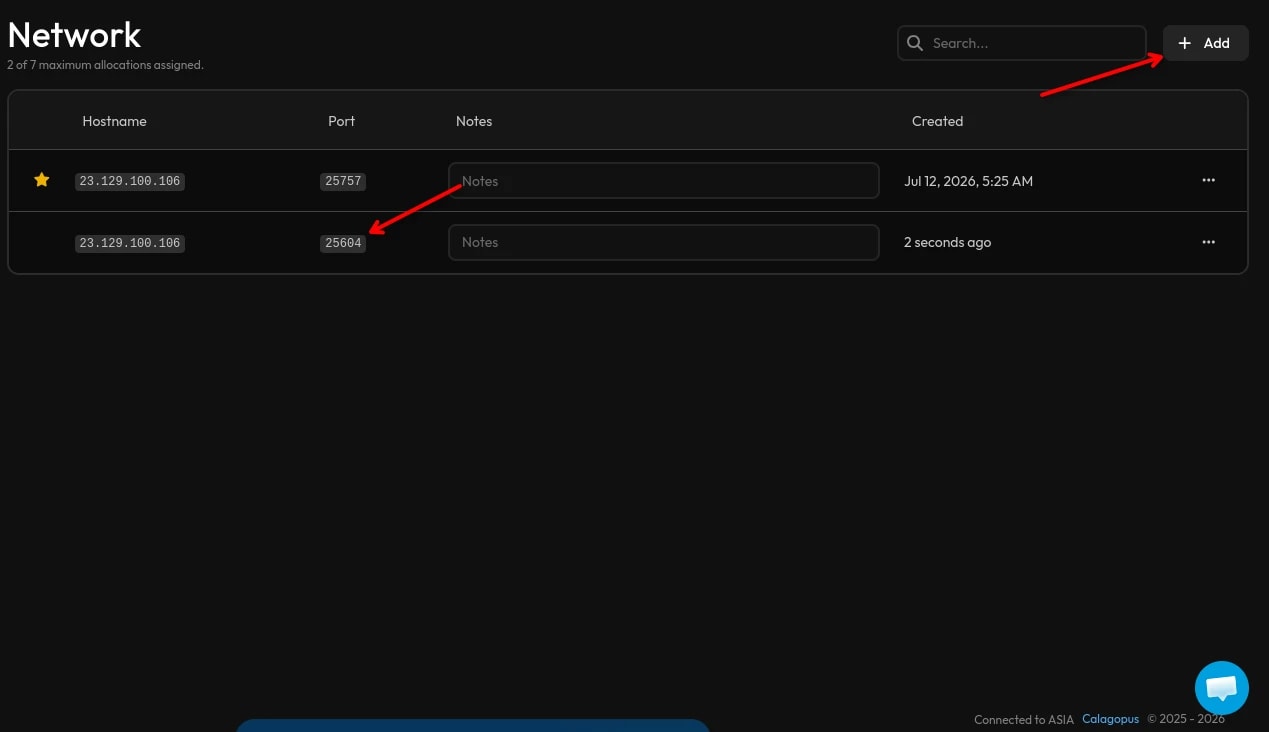Viewport: 1269px width, 732px height.
Task: Open the blue chat support bubble
Action: coord(1222,688)
